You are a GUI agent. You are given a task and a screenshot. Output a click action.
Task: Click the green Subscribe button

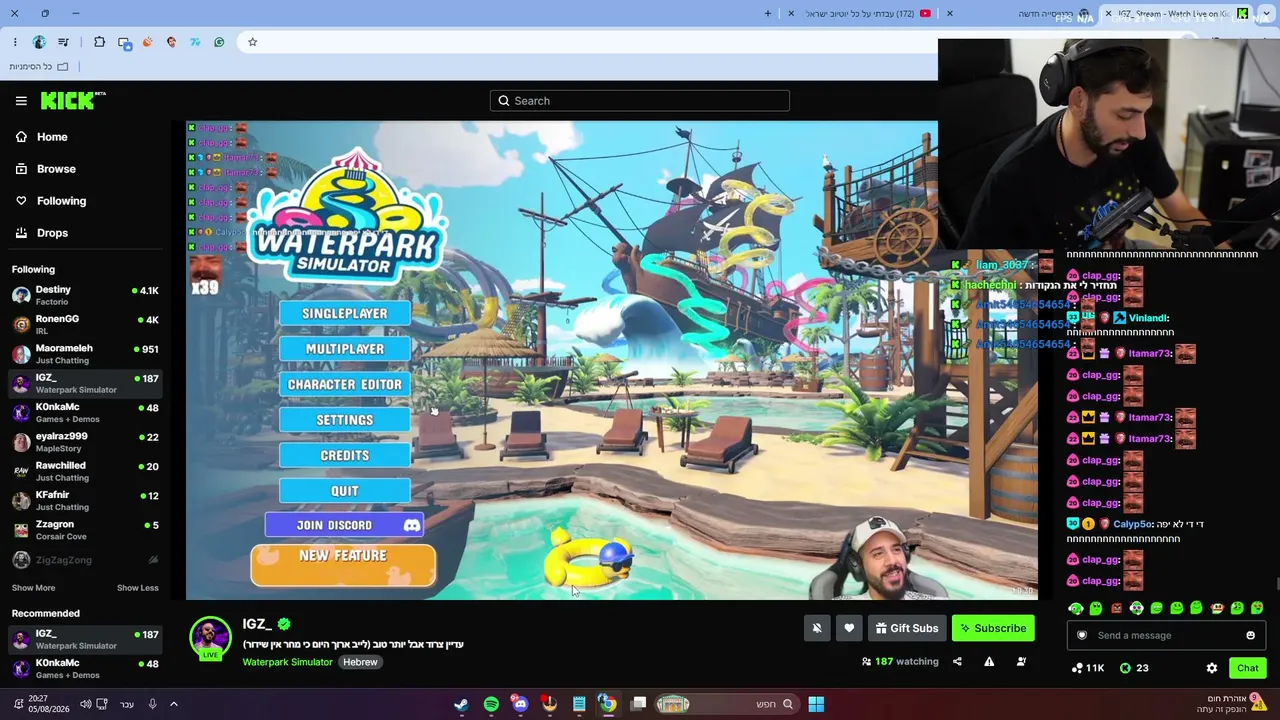tap(993, 628)
